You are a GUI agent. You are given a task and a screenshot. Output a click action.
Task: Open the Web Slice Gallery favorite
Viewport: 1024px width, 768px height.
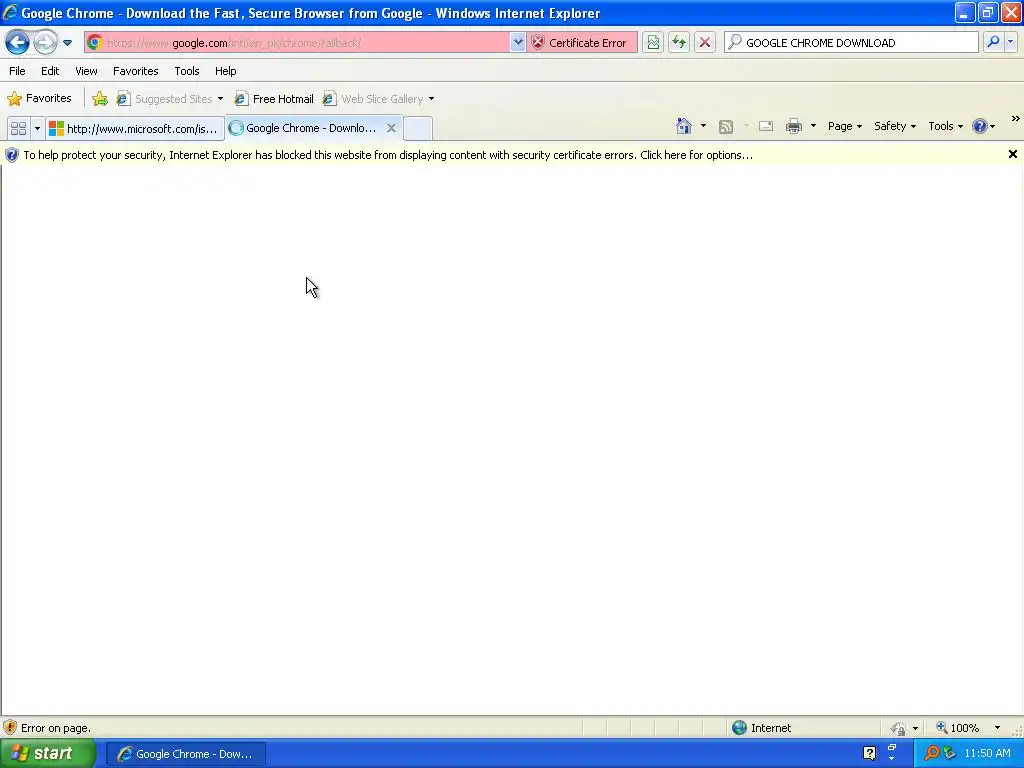click(x=374, y=99)
